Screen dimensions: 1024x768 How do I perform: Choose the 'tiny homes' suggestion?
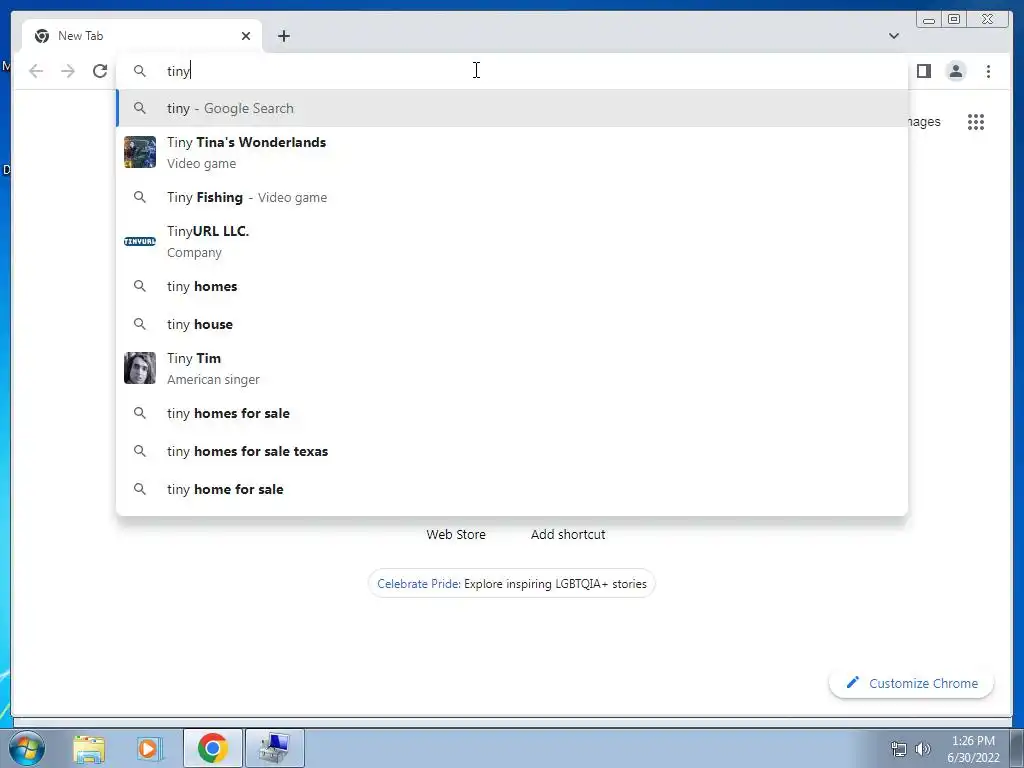click(x=512, y=286)
